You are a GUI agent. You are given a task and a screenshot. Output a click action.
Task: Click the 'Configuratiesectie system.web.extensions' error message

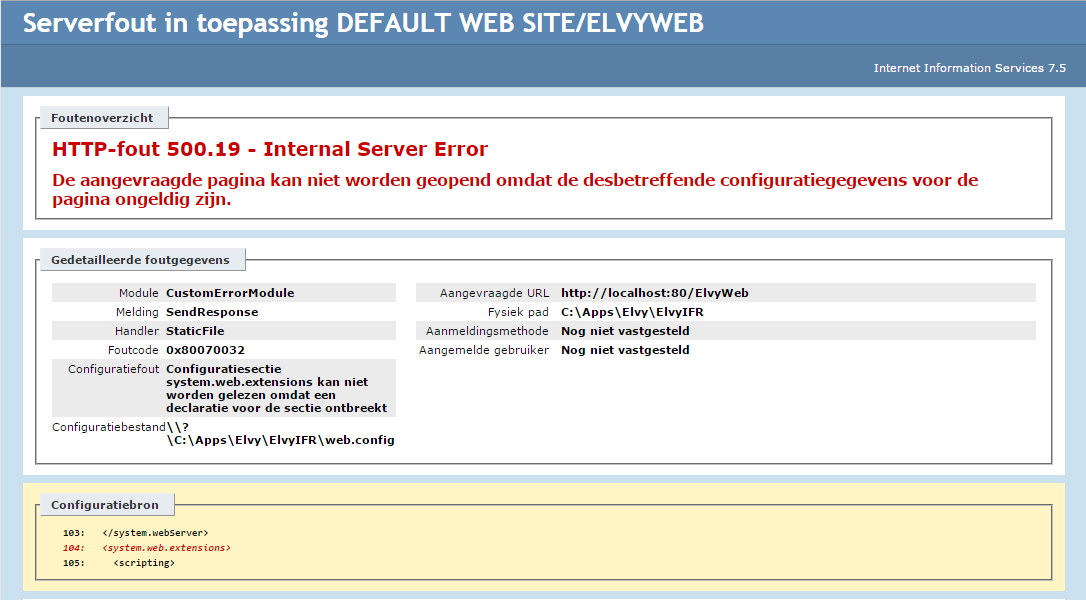(x=276, y=388)
